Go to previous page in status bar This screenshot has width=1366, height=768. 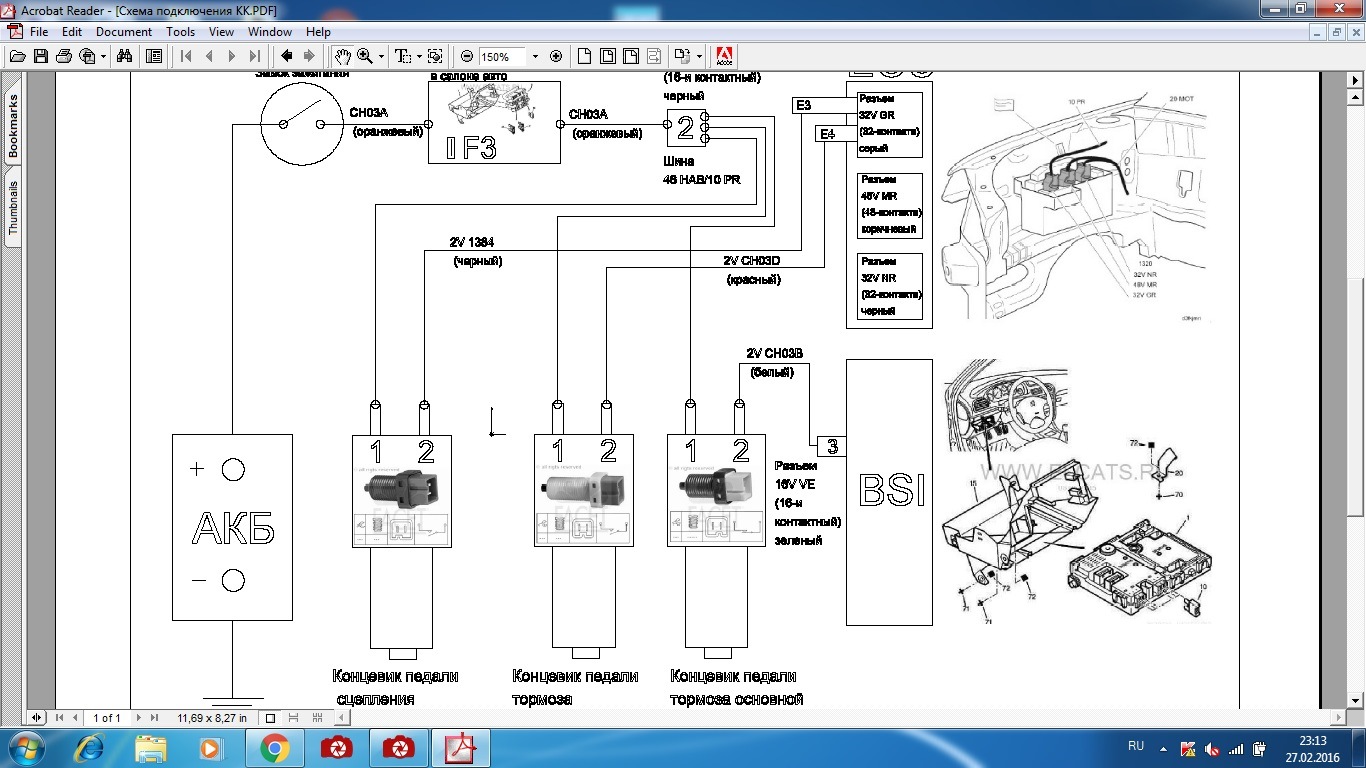pos(75,717)
